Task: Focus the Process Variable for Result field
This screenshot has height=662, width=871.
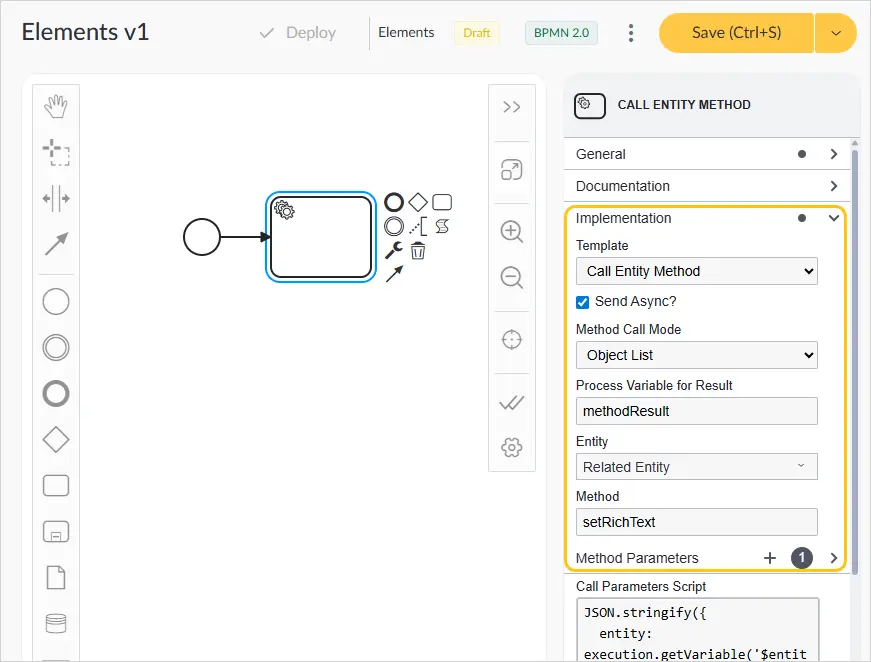Action: pos(697,411)
